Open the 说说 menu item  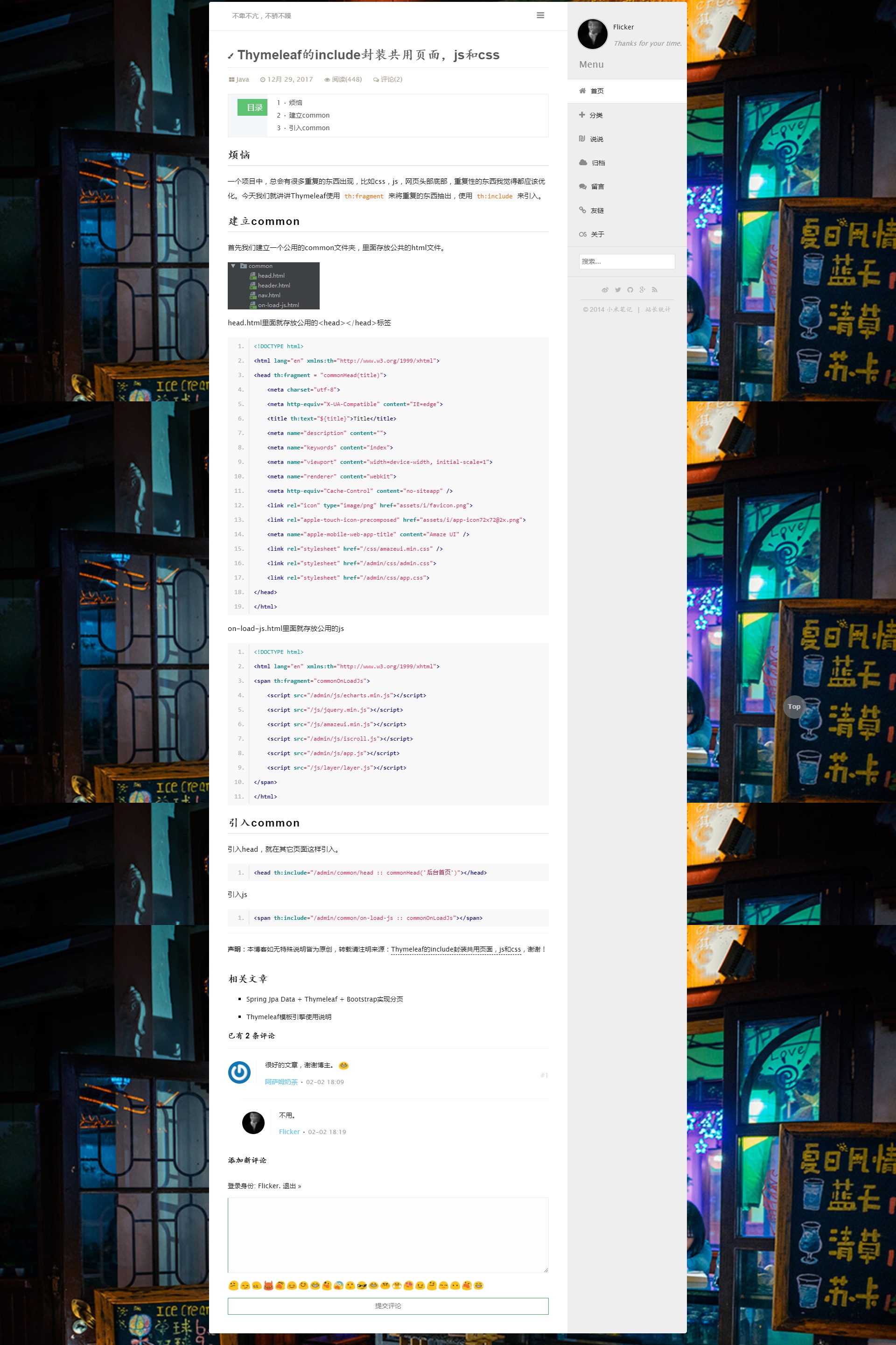coord(627,139)
